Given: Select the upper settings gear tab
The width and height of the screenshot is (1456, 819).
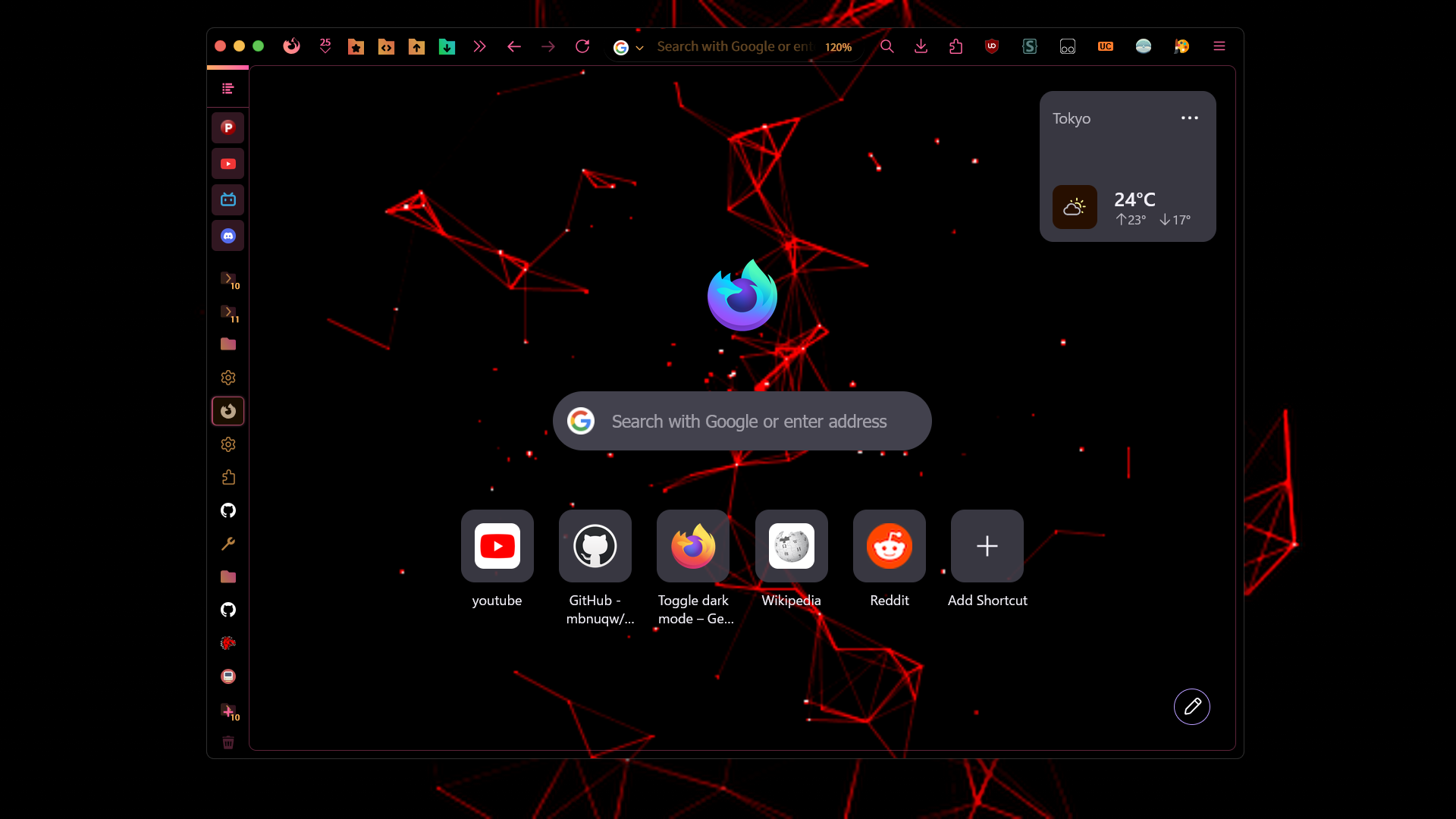Looking at the screenshot, I should point(228,378).
